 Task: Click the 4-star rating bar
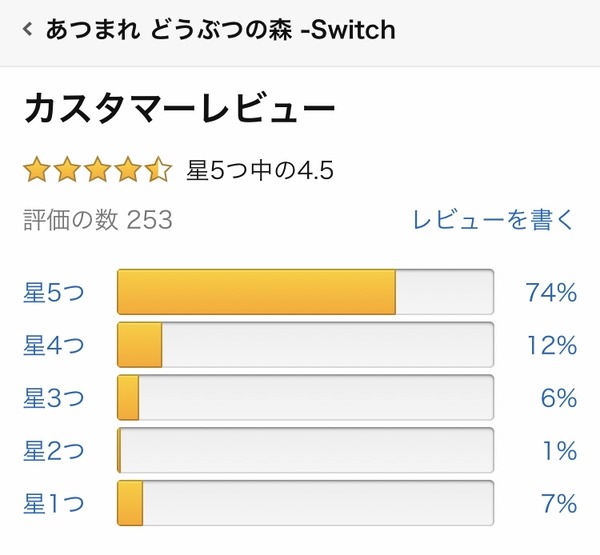305,346
